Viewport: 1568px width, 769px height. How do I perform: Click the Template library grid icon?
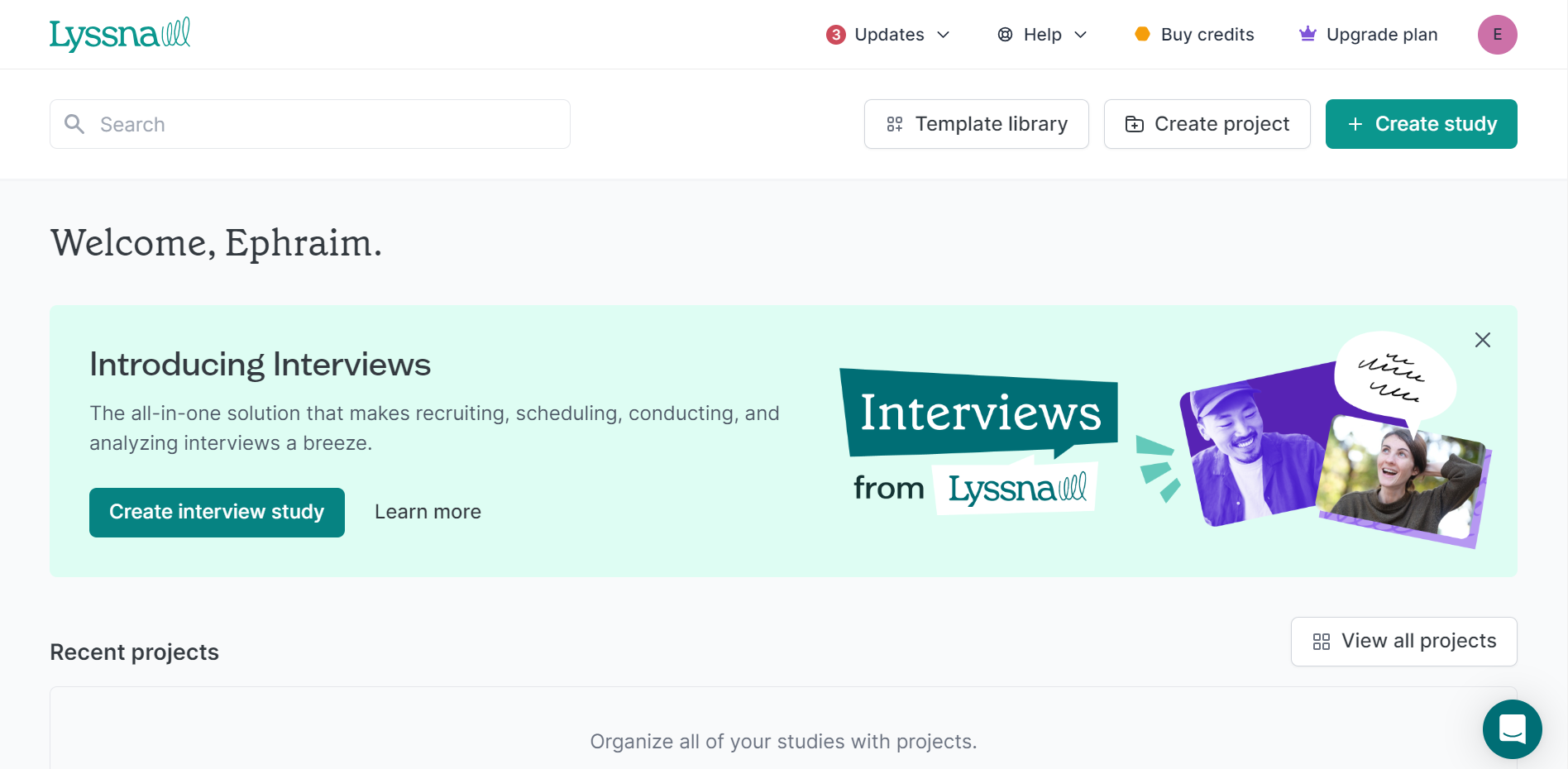coord(895,124)
